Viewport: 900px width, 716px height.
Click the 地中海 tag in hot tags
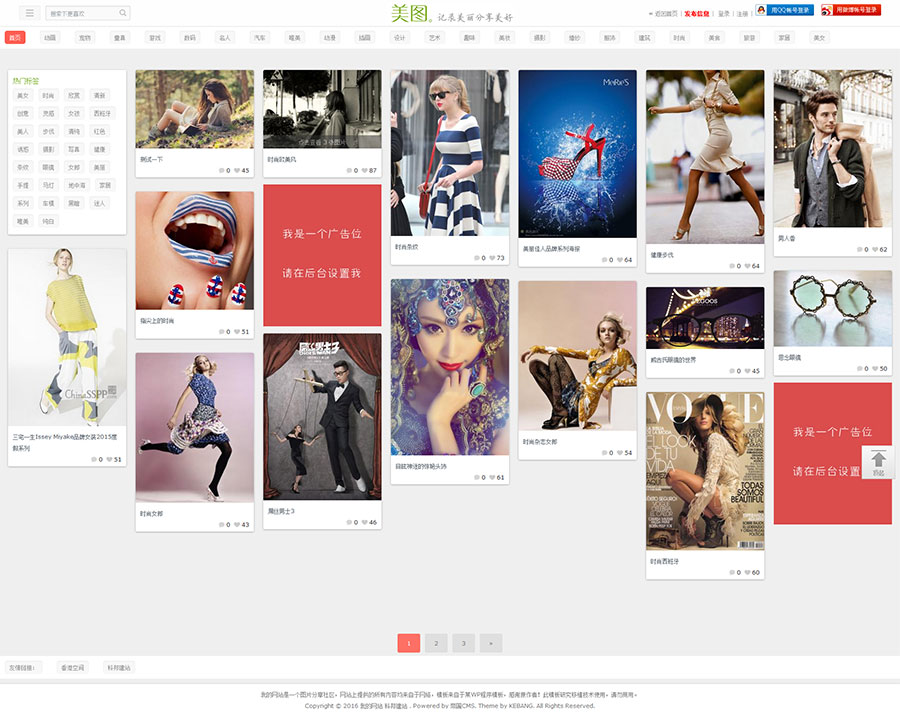[x=76, y=185]
